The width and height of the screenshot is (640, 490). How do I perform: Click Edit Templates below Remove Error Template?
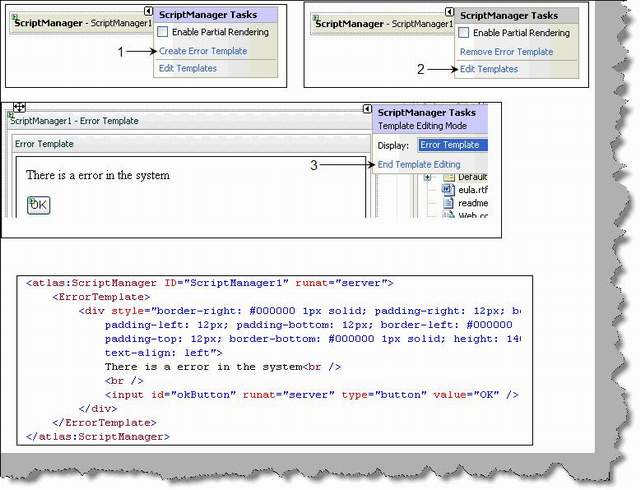click(489, 69)
